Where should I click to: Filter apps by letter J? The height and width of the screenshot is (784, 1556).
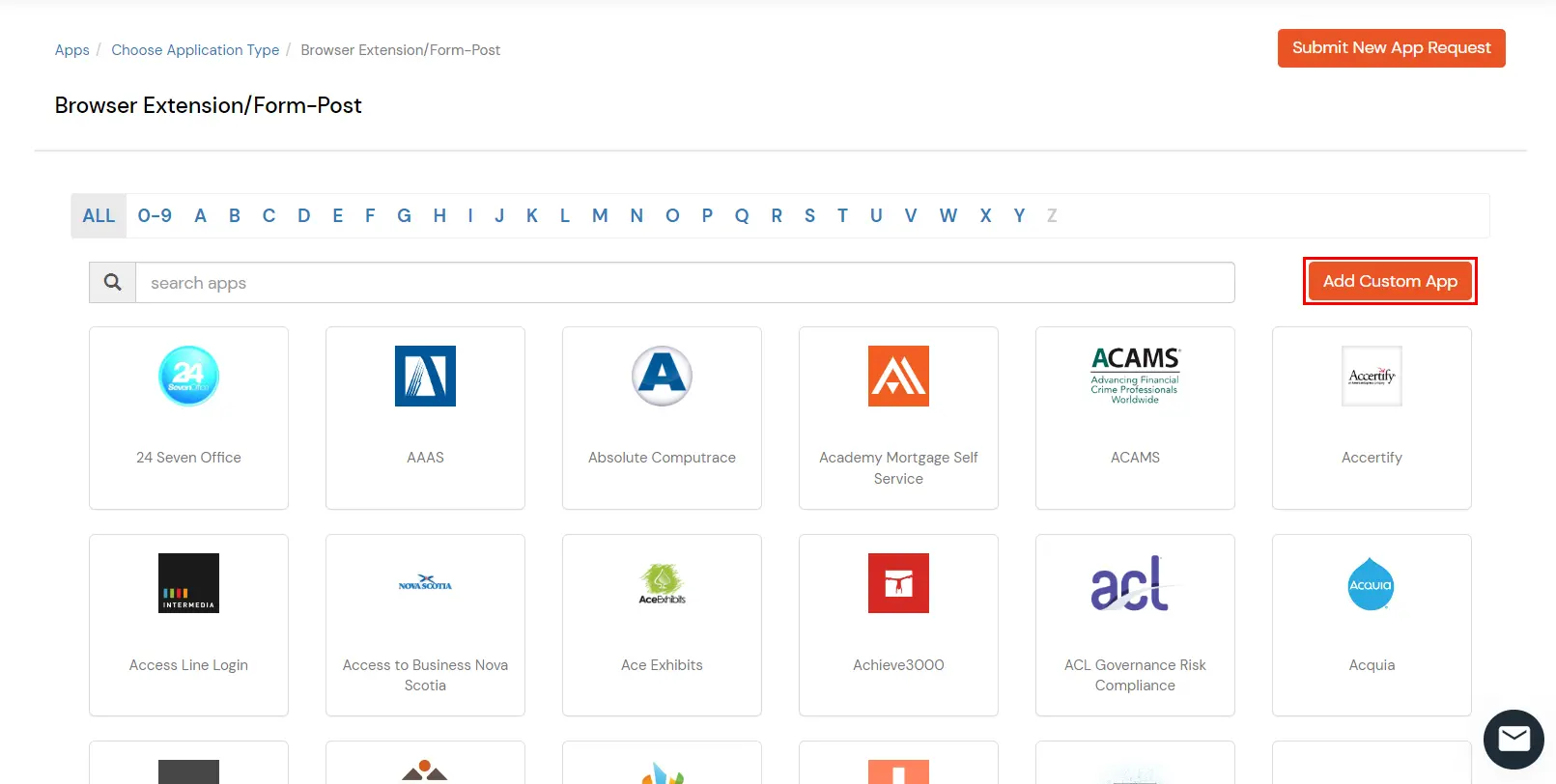click(499, 215)
